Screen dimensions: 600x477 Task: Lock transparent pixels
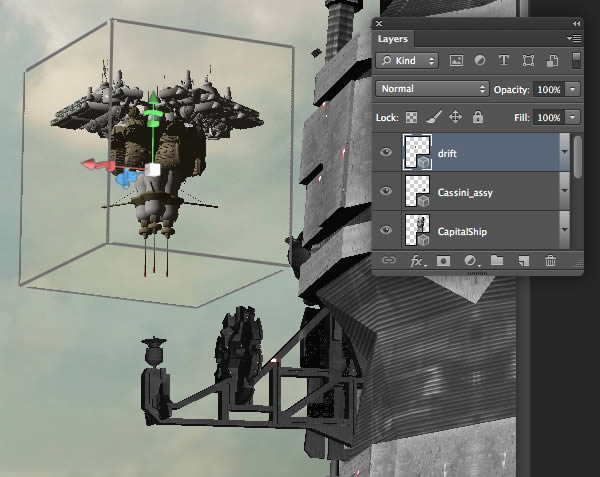pos(411,117)
